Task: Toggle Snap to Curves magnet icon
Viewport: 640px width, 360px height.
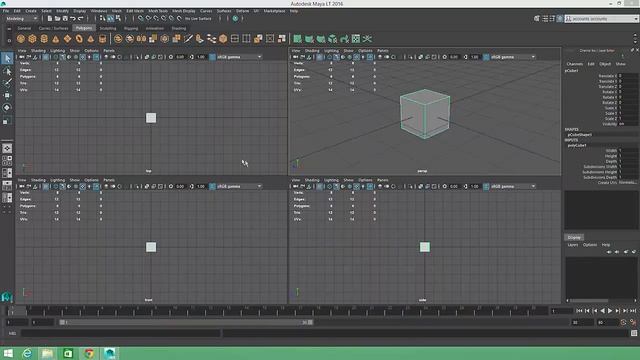Action: point(148,18)
